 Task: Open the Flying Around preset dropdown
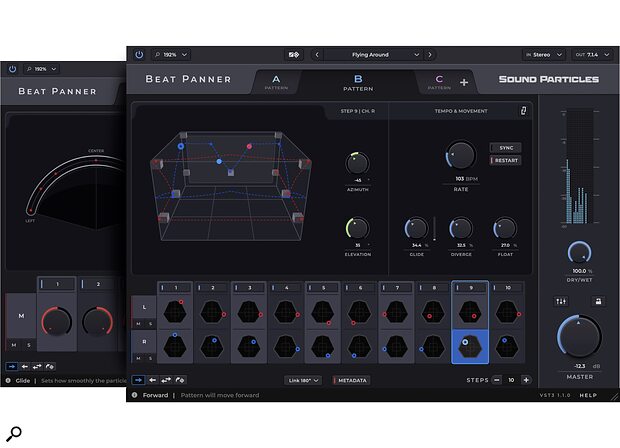tap(372, 55)
